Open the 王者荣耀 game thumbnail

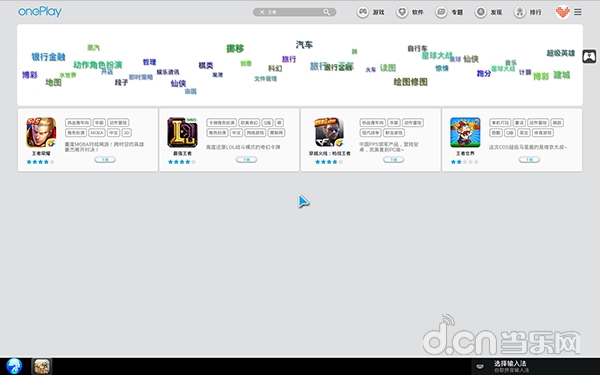pyautogui.click(x=41, y=132)
